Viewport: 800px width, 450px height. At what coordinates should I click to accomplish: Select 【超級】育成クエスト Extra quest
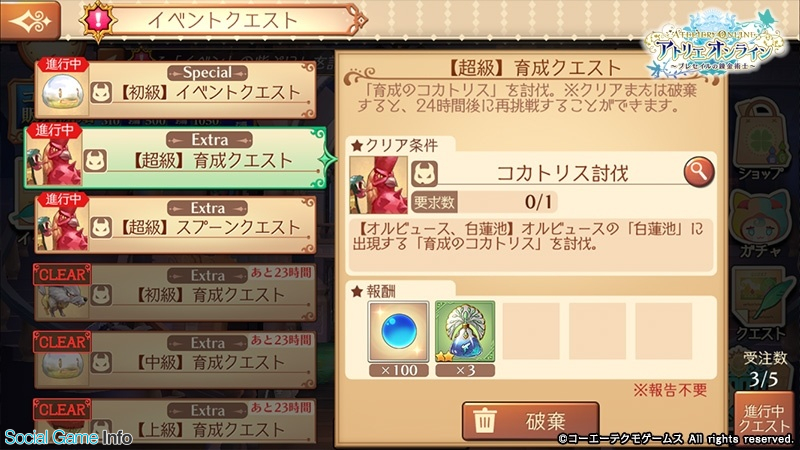[x=175, y=158]
